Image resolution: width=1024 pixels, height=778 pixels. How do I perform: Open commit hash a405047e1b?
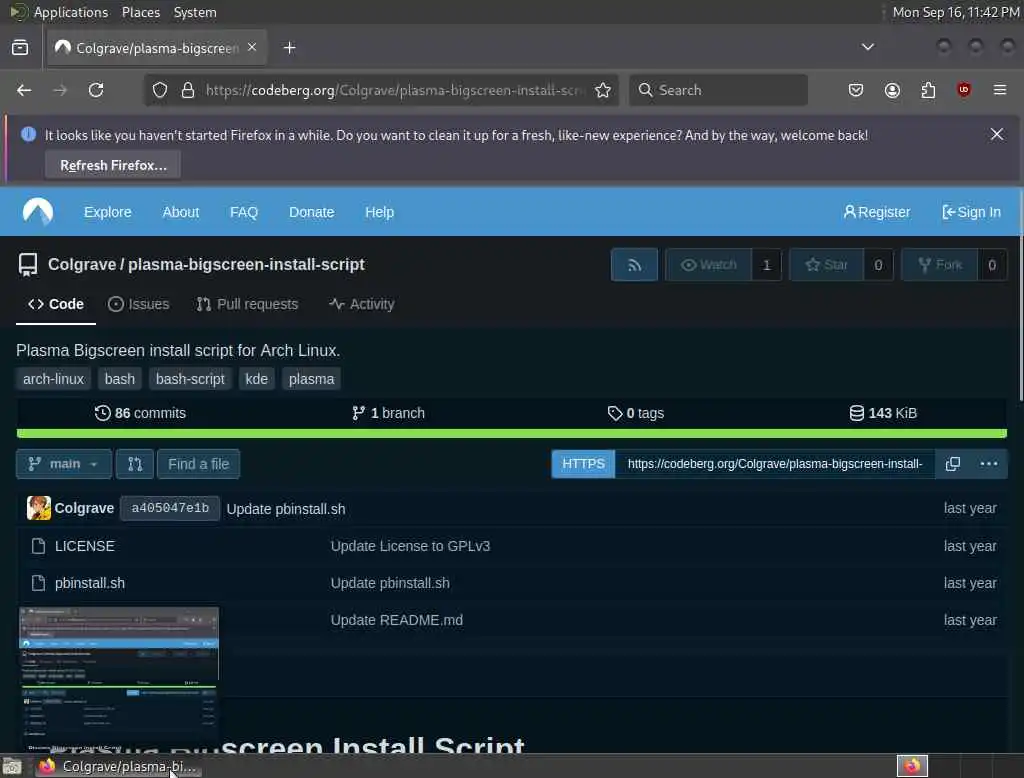(170, 508)
